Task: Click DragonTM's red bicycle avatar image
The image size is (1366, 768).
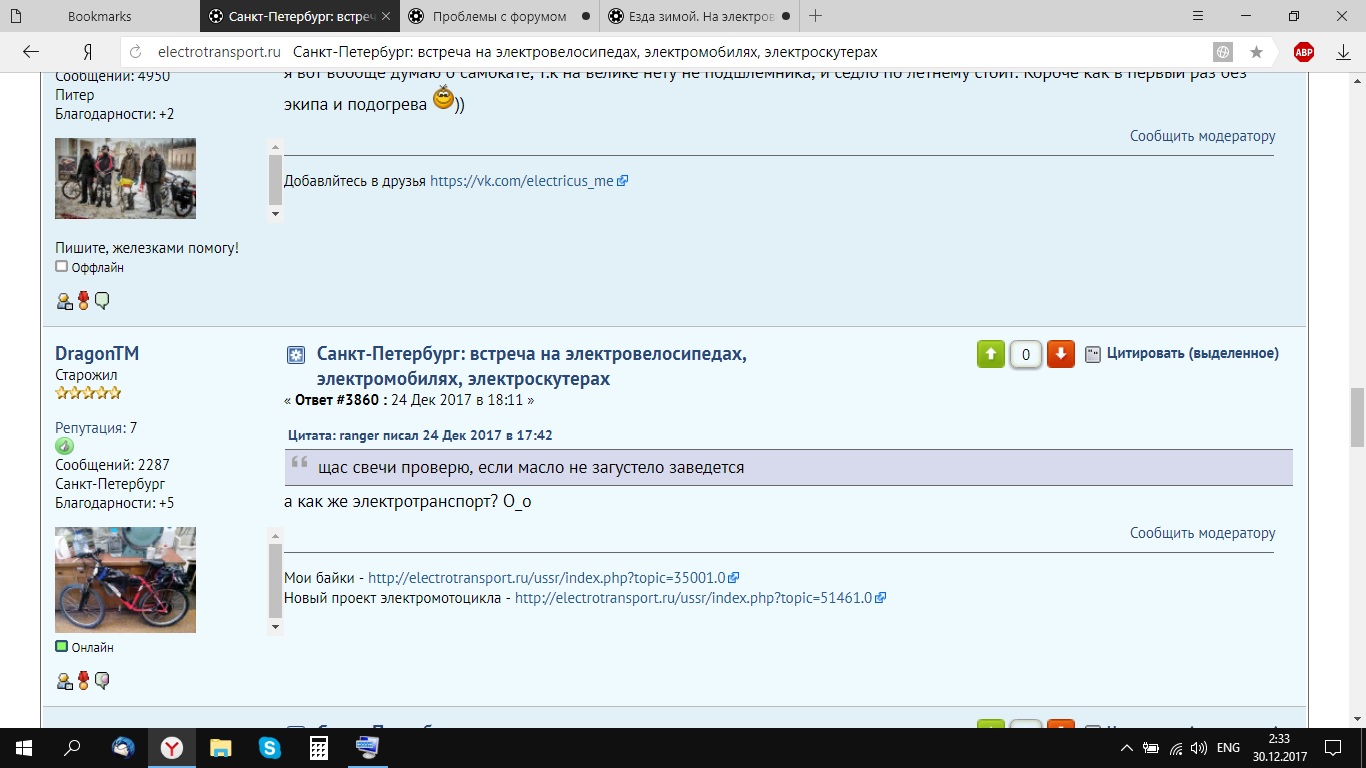Action: click(x=125, y=580)
